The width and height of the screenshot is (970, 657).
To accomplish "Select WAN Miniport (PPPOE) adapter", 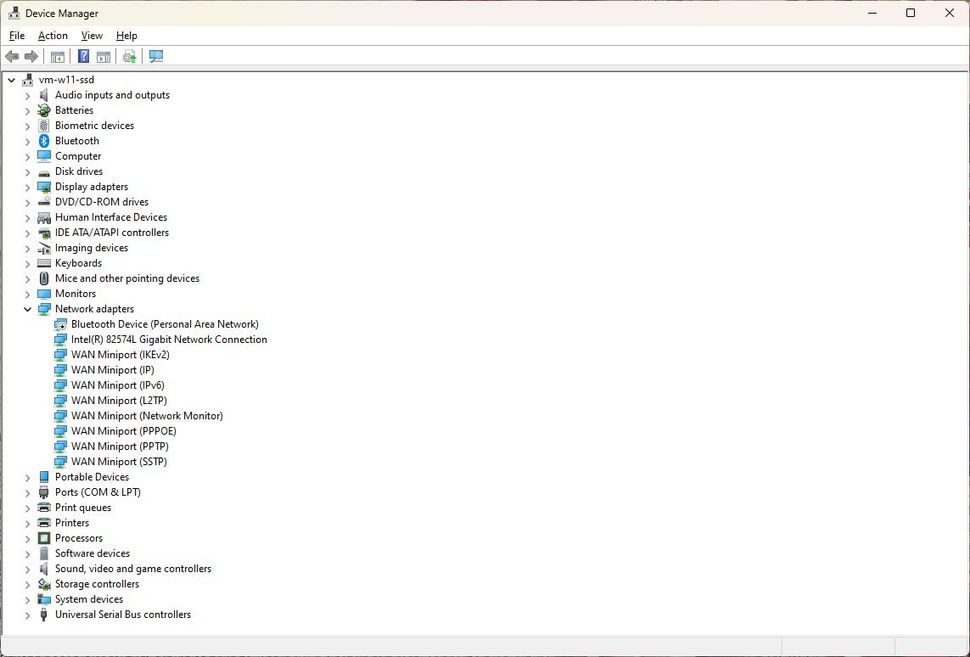I will click(x=123, y=431).
